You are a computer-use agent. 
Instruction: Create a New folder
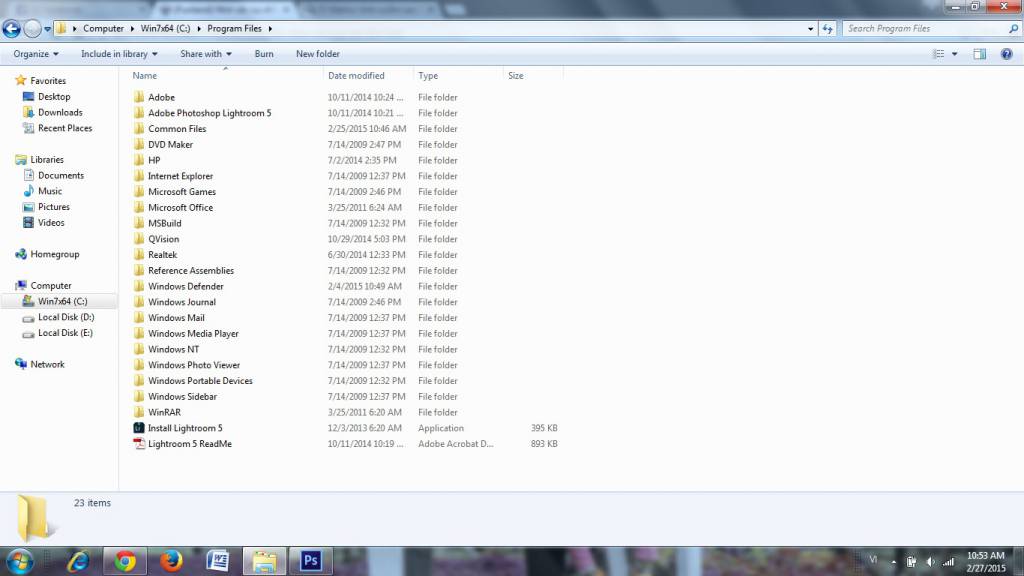pos(317,54)
